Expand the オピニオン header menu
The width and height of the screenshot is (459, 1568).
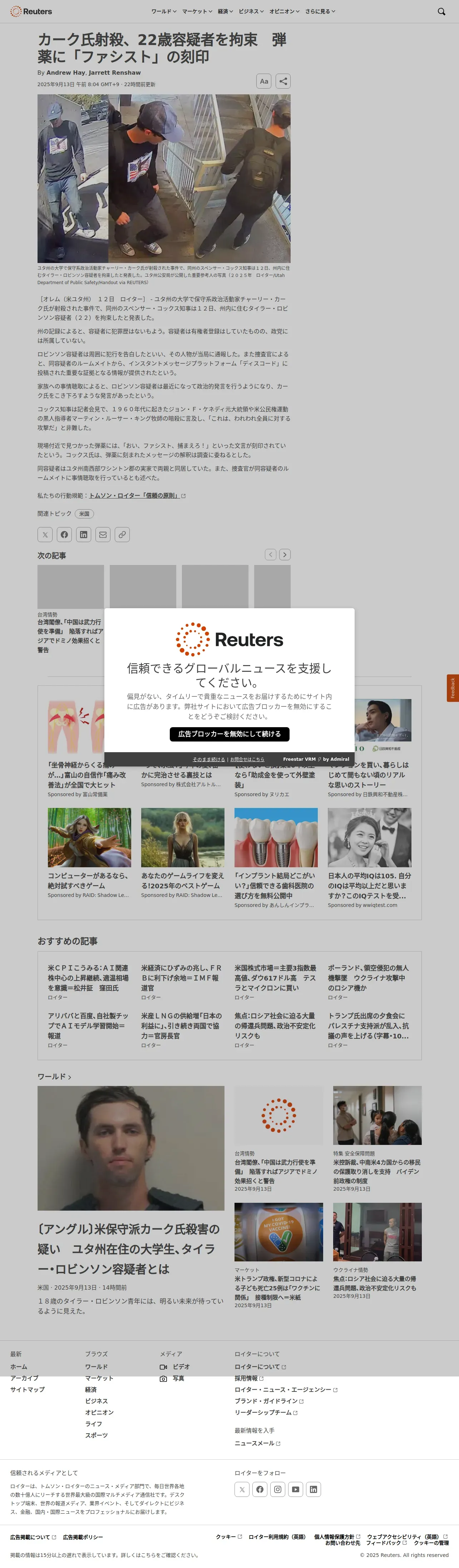pyautogui.click(x=284, y=11)
